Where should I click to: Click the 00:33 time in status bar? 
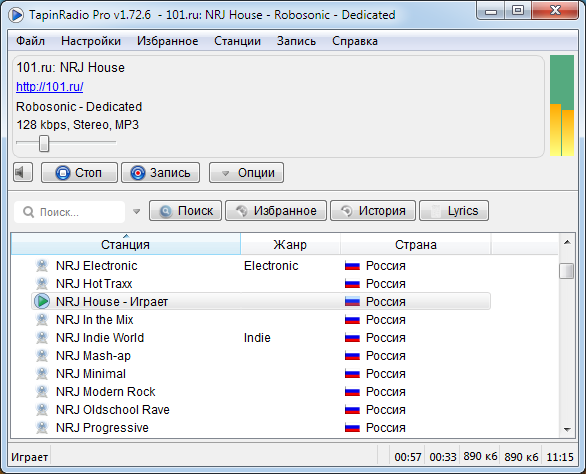coord(443,457)
